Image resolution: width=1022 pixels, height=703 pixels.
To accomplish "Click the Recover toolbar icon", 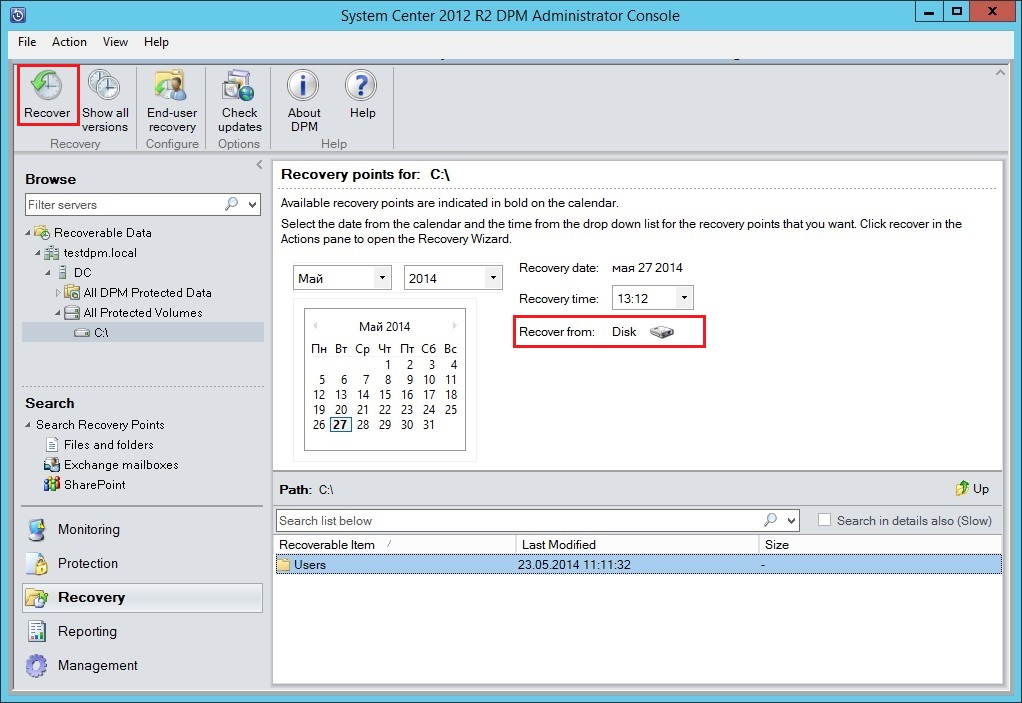I will point(47,86).
